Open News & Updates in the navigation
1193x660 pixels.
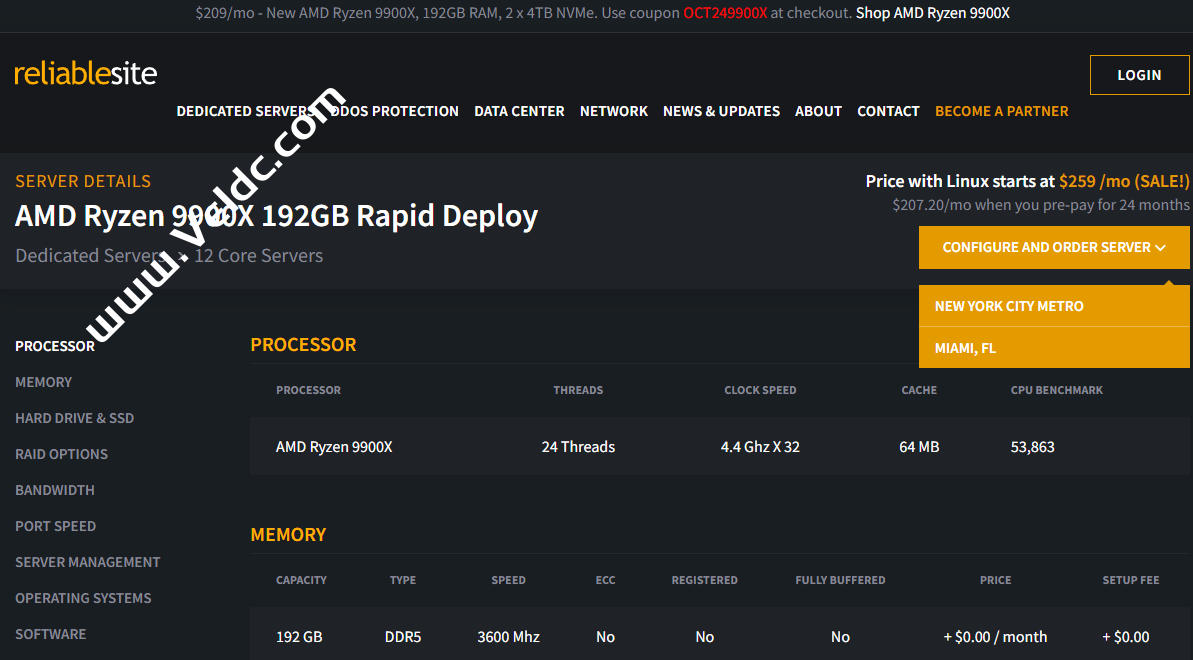coord(721,111)
